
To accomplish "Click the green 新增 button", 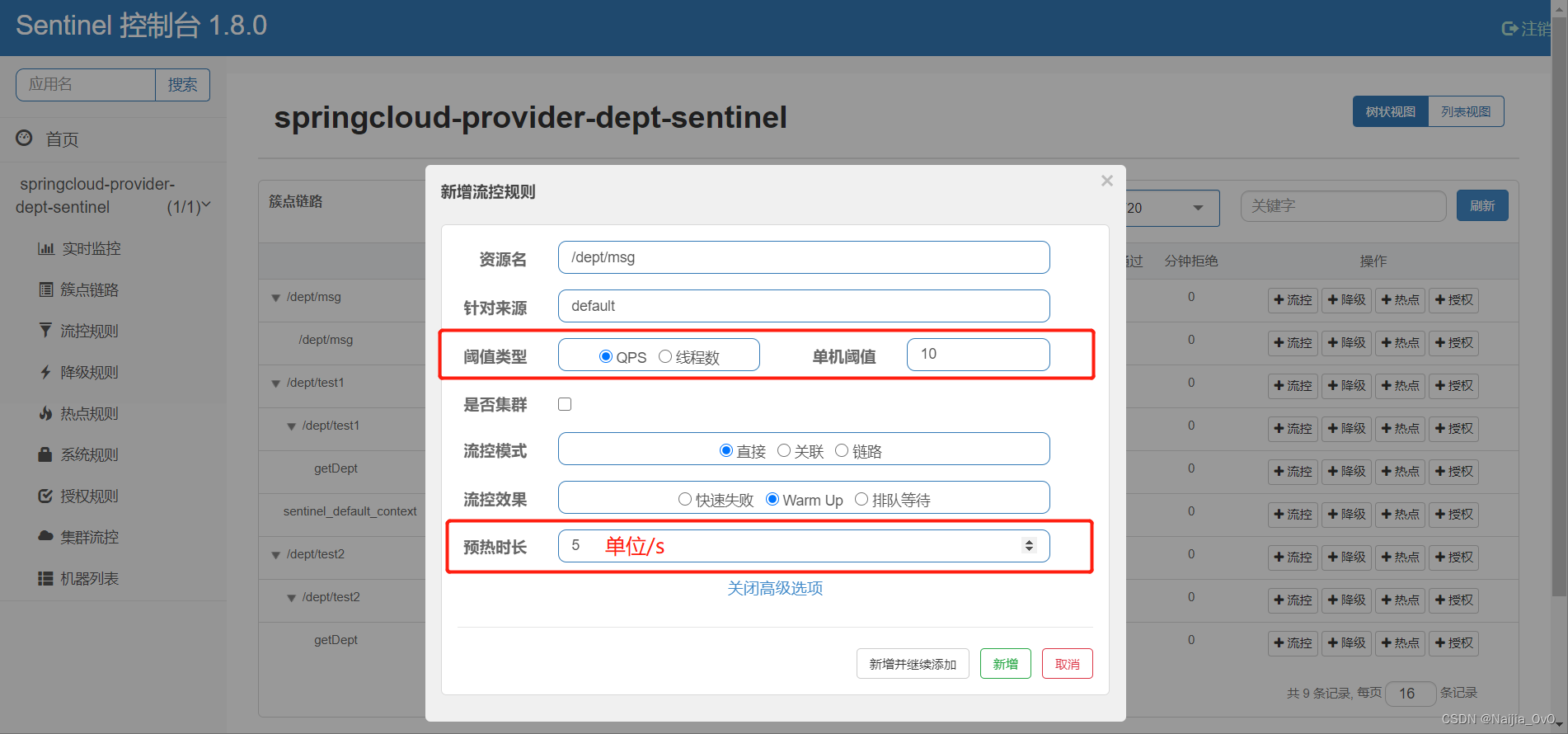I will pos(1005,664).
